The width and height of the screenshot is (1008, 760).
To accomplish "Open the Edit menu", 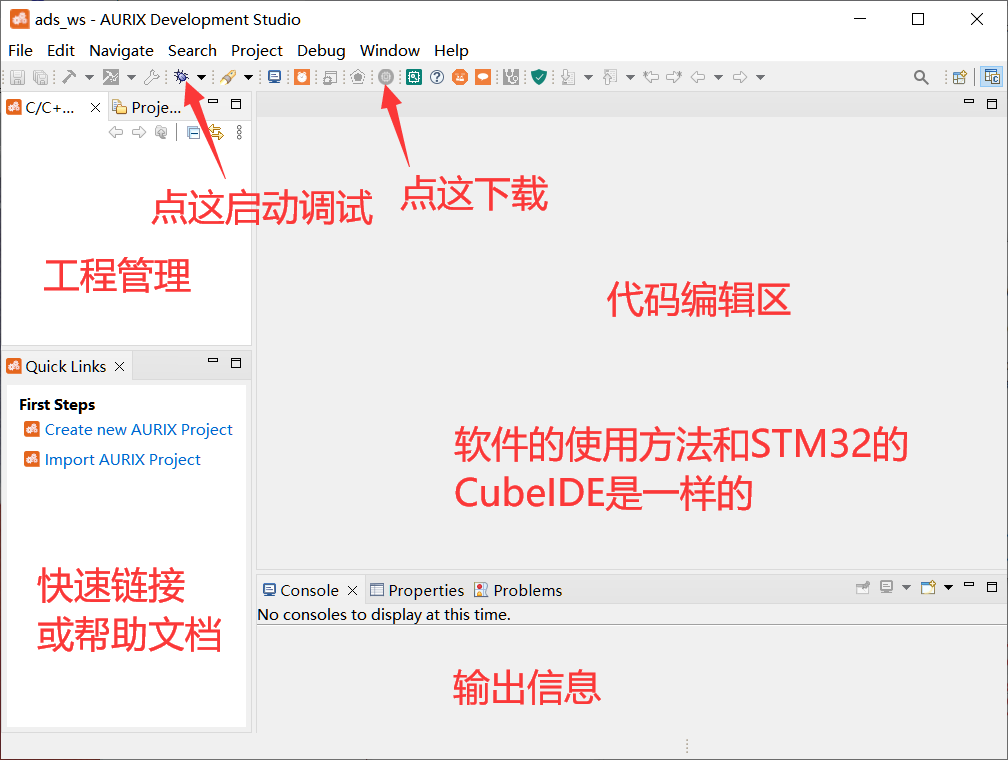I will click(60, 50).
